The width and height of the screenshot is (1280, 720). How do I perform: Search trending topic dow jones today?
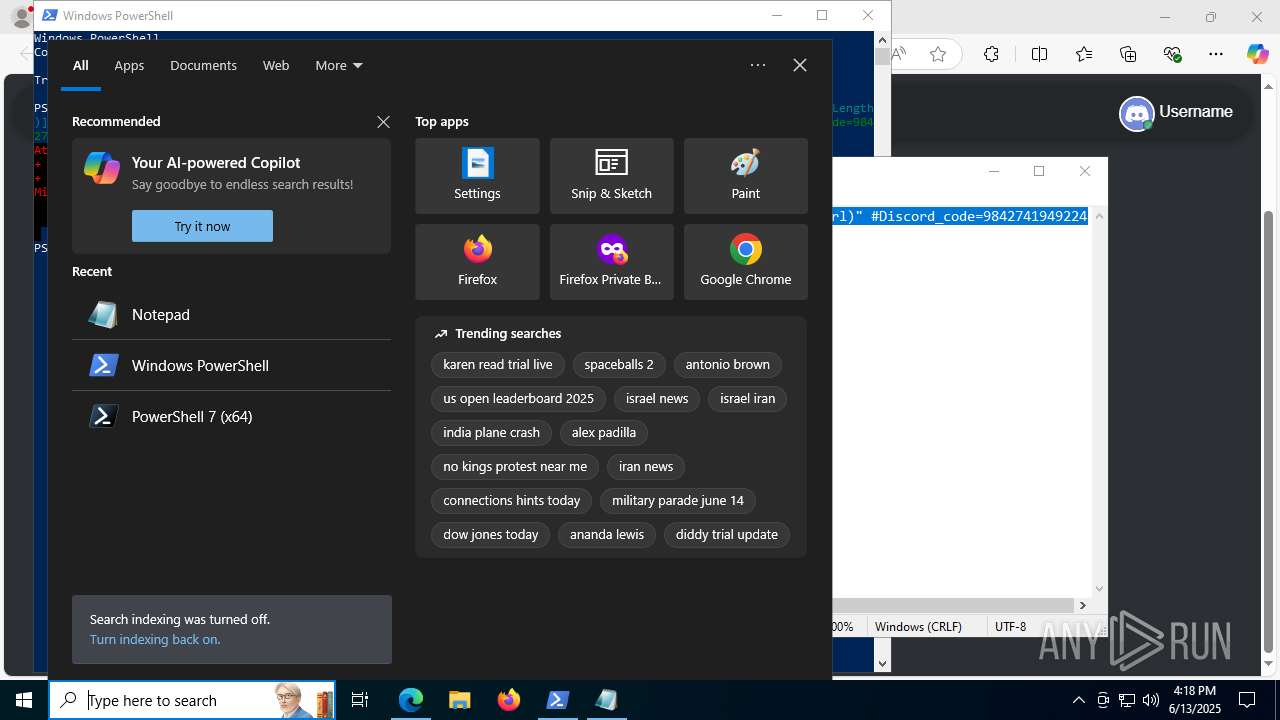(x=491, y=535)
